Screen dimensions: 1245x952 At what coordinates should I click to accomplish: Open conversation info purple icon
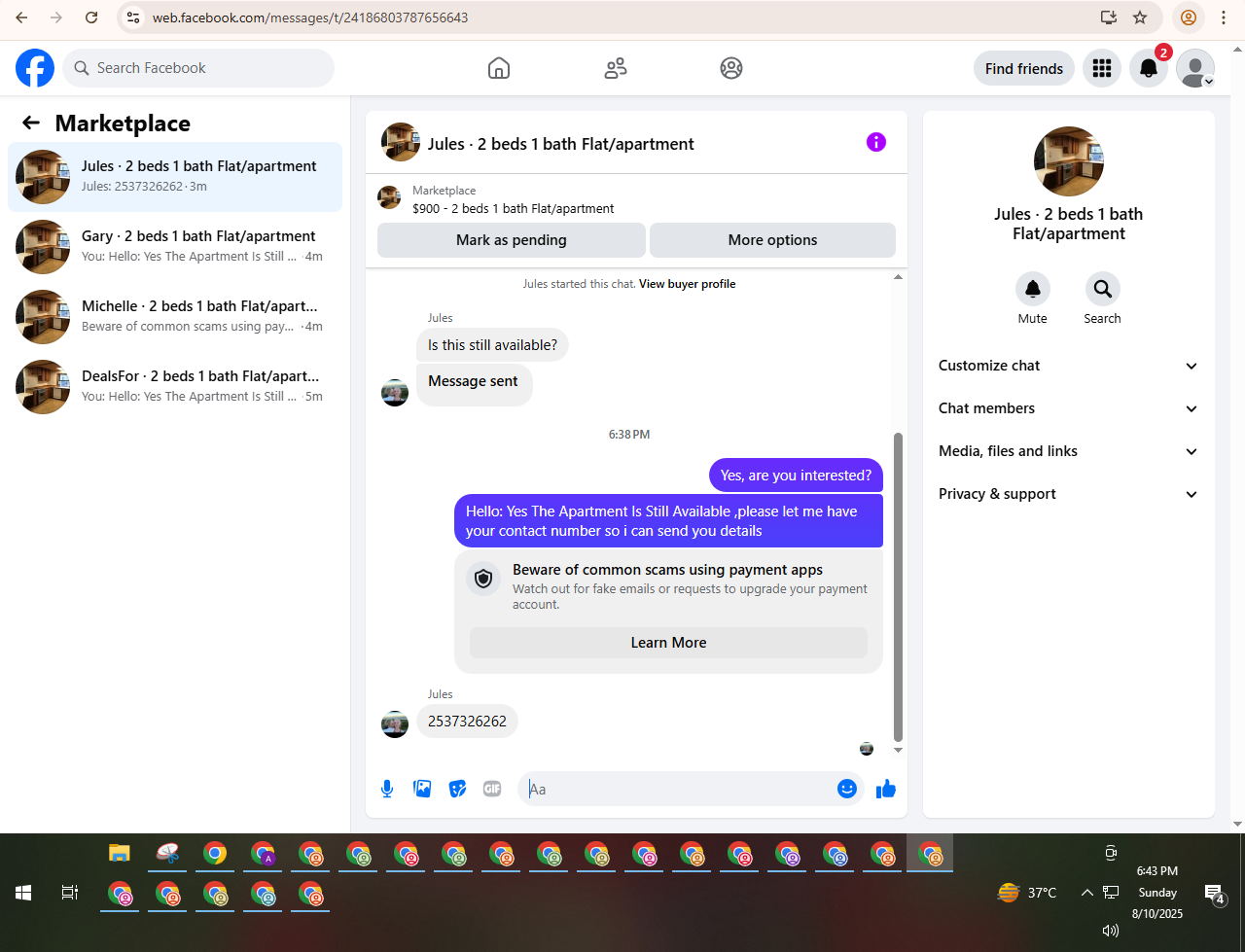876,142
